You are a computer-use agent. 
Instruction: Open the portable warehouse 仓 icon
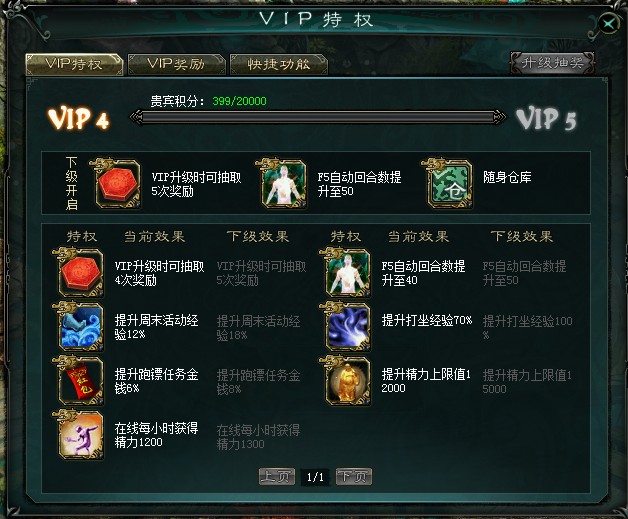pyautogui.click(x=449, y=184)
